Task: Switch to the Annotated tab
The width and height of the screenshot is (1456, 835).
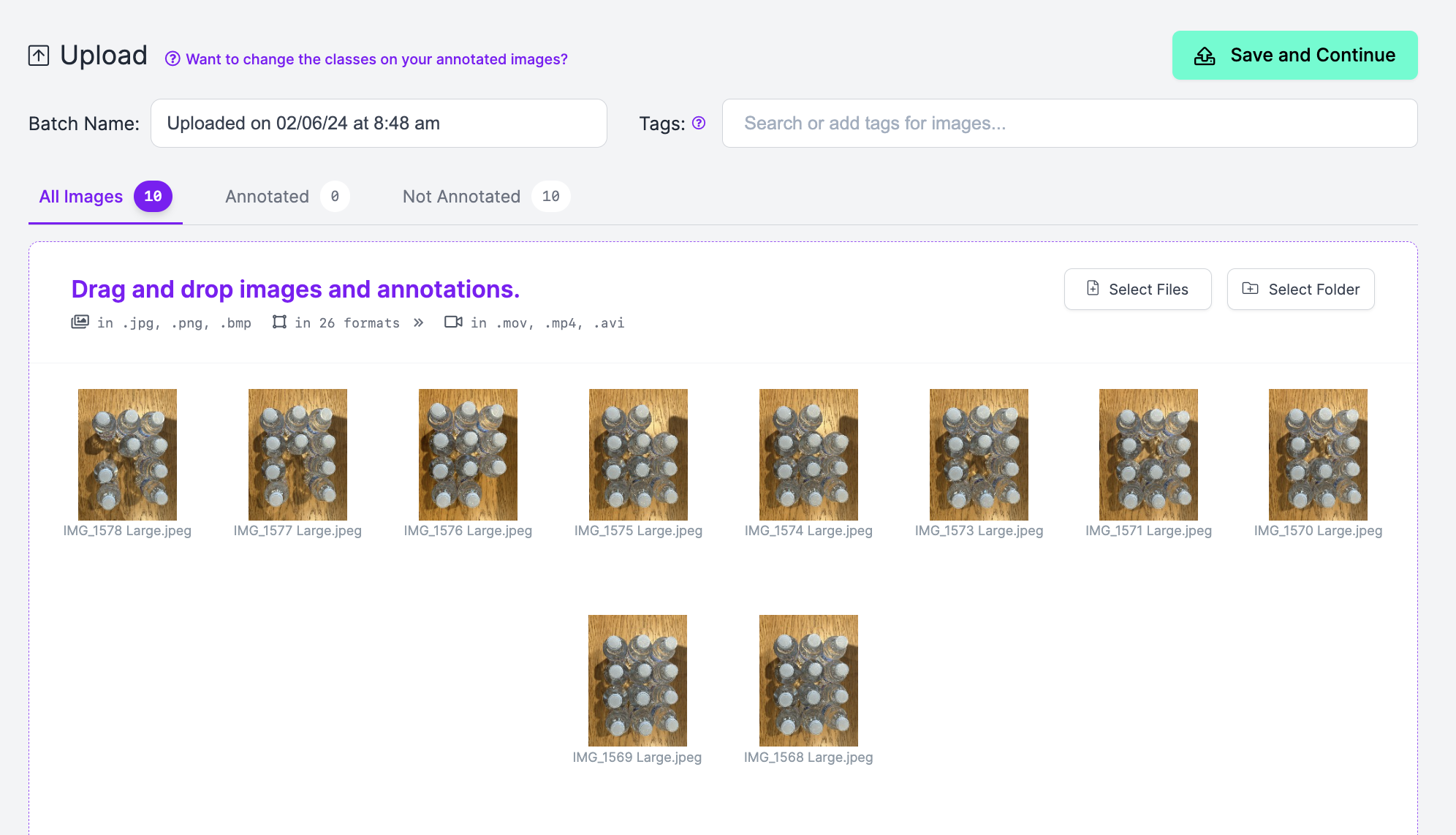Action: pos(266,196)
